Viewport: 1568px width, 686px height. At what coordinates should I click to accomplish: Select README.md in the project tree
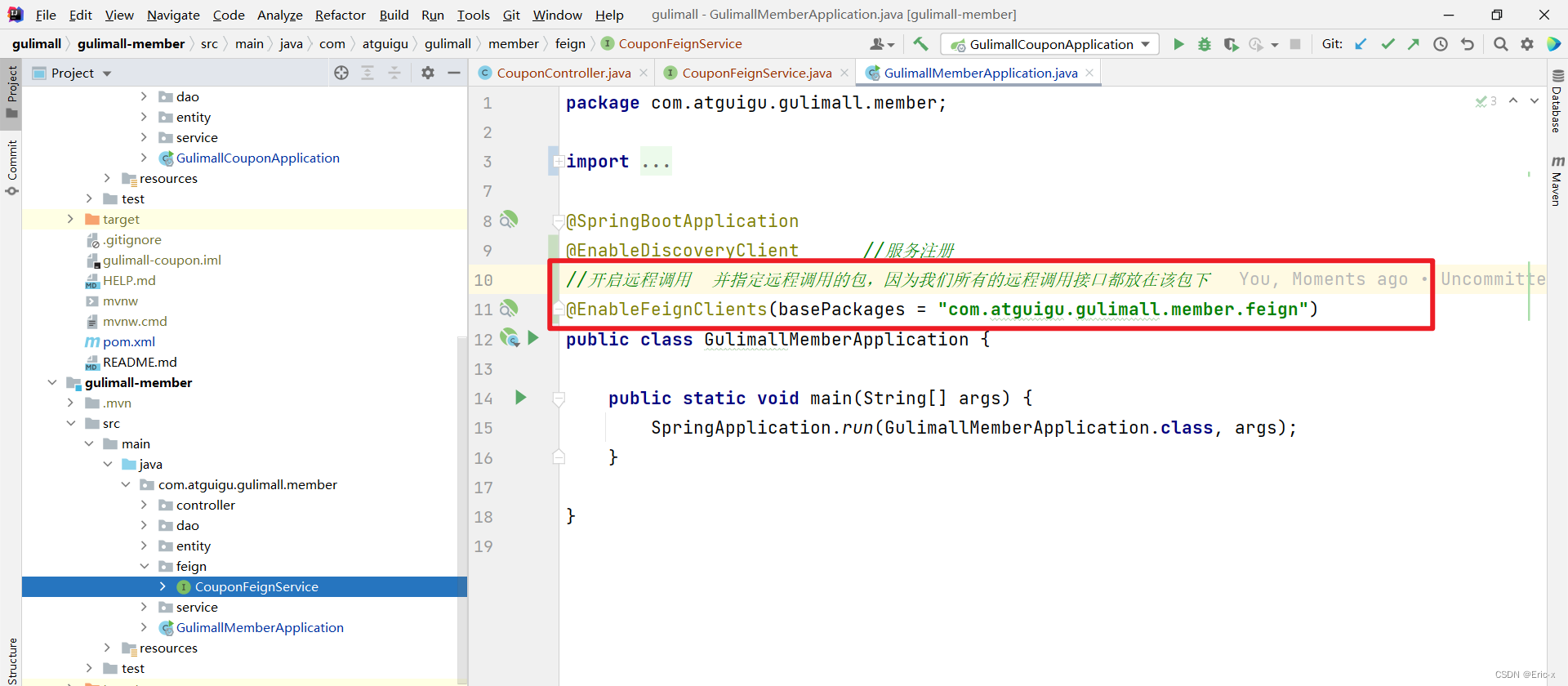[x=139, y=362]
